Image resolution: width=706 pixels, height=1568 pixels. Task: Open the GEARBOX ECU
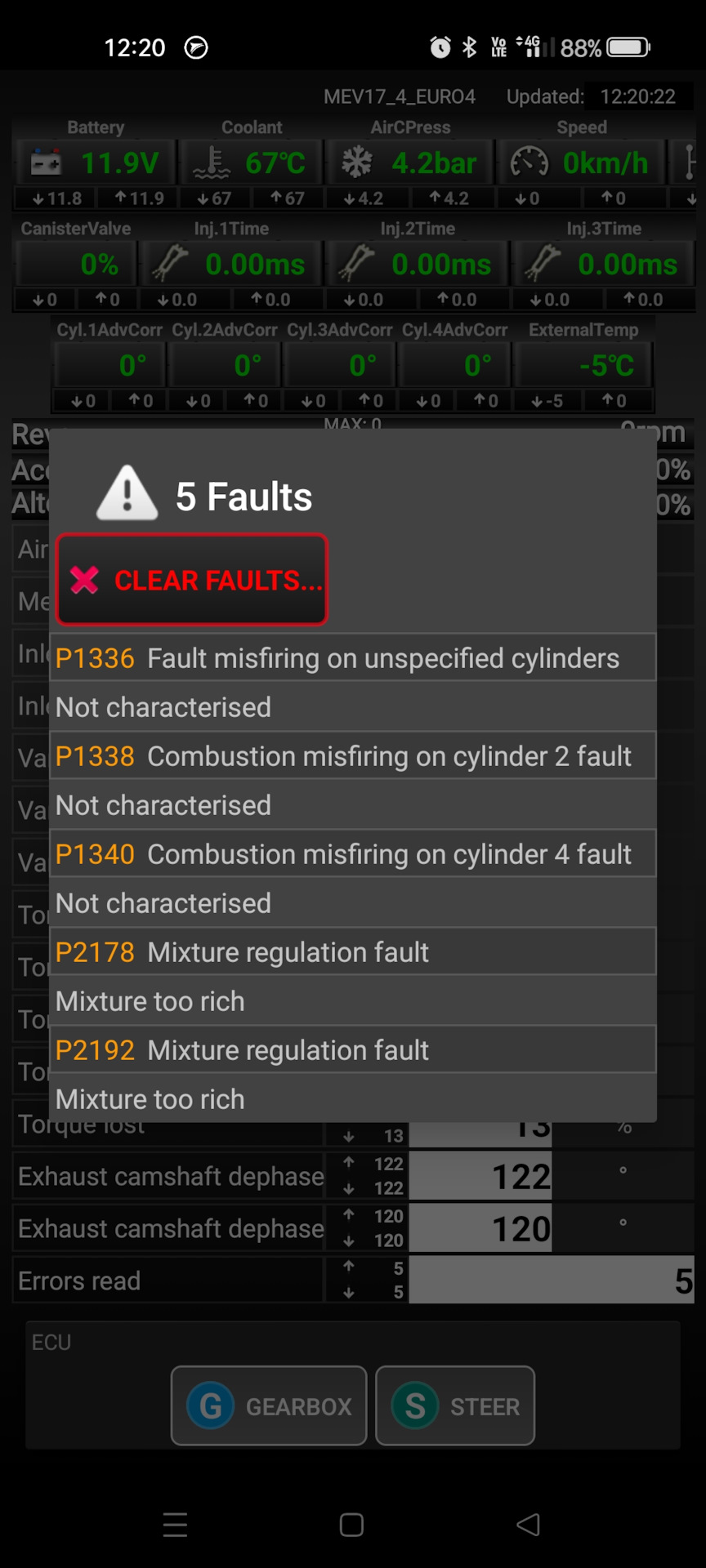[269, 1405]
